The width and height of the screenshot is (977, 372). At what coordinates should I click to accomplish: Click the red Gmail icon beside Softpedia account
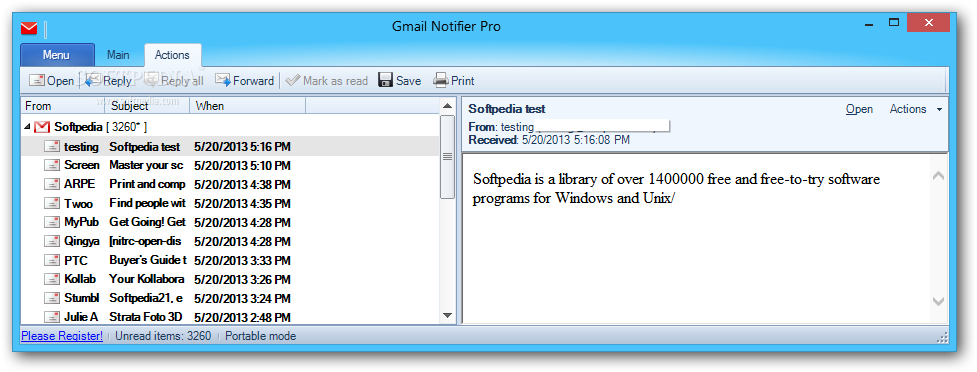(x=42, y=127)
